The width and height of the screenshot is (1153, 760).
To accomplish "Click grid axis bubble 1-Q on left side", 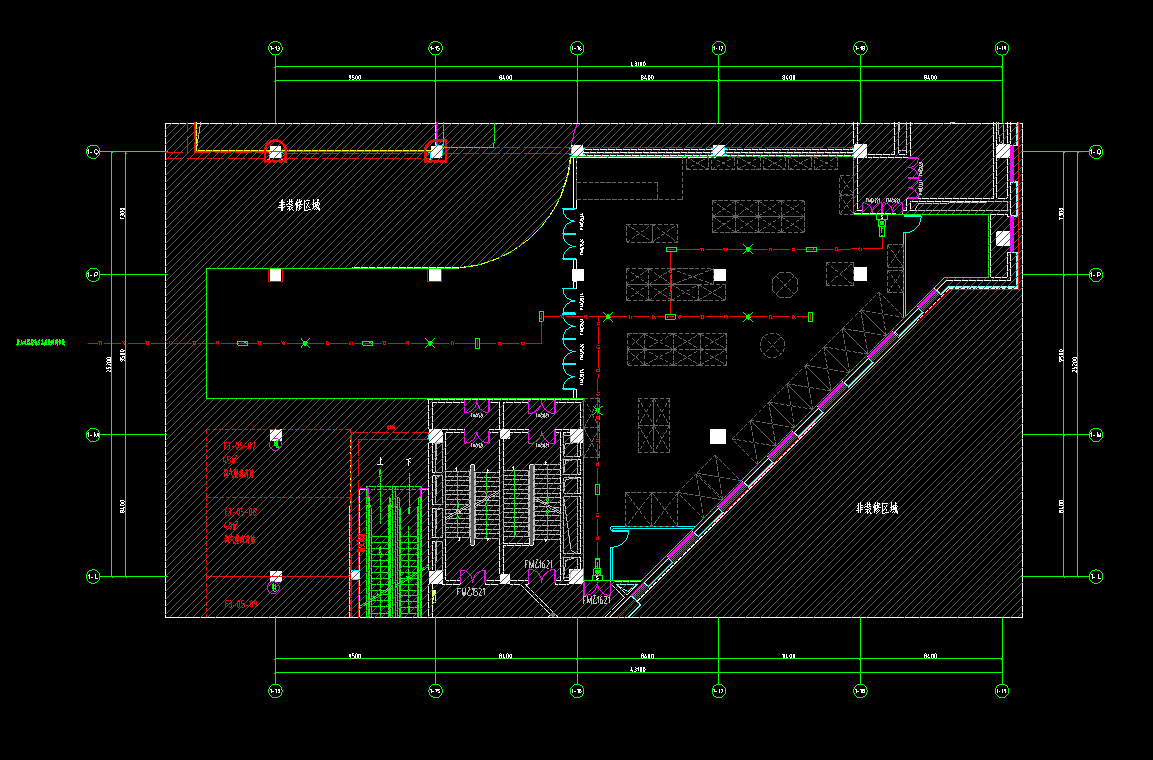I will click(x=92, y=152).
